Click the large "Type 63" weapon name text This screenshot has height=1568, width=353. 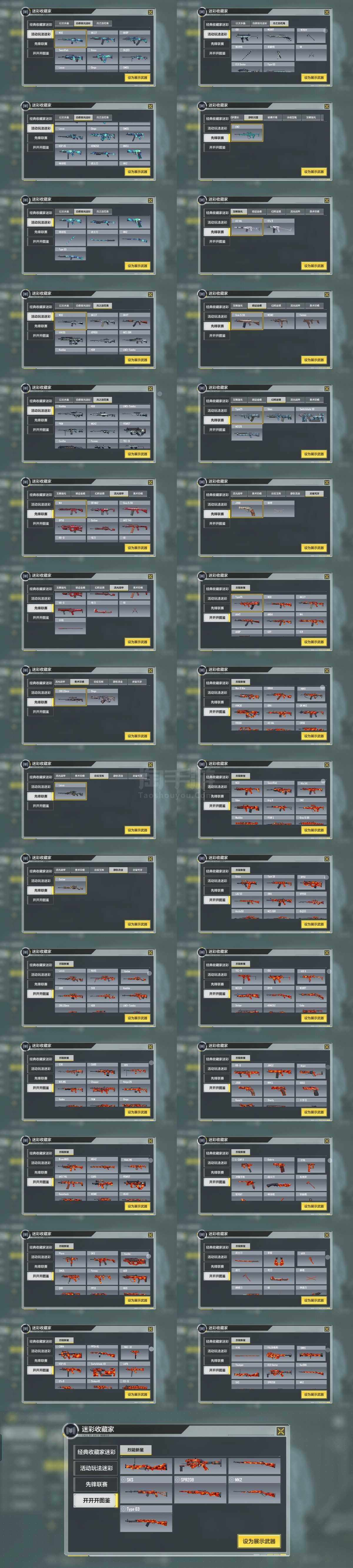(133, 1509)
